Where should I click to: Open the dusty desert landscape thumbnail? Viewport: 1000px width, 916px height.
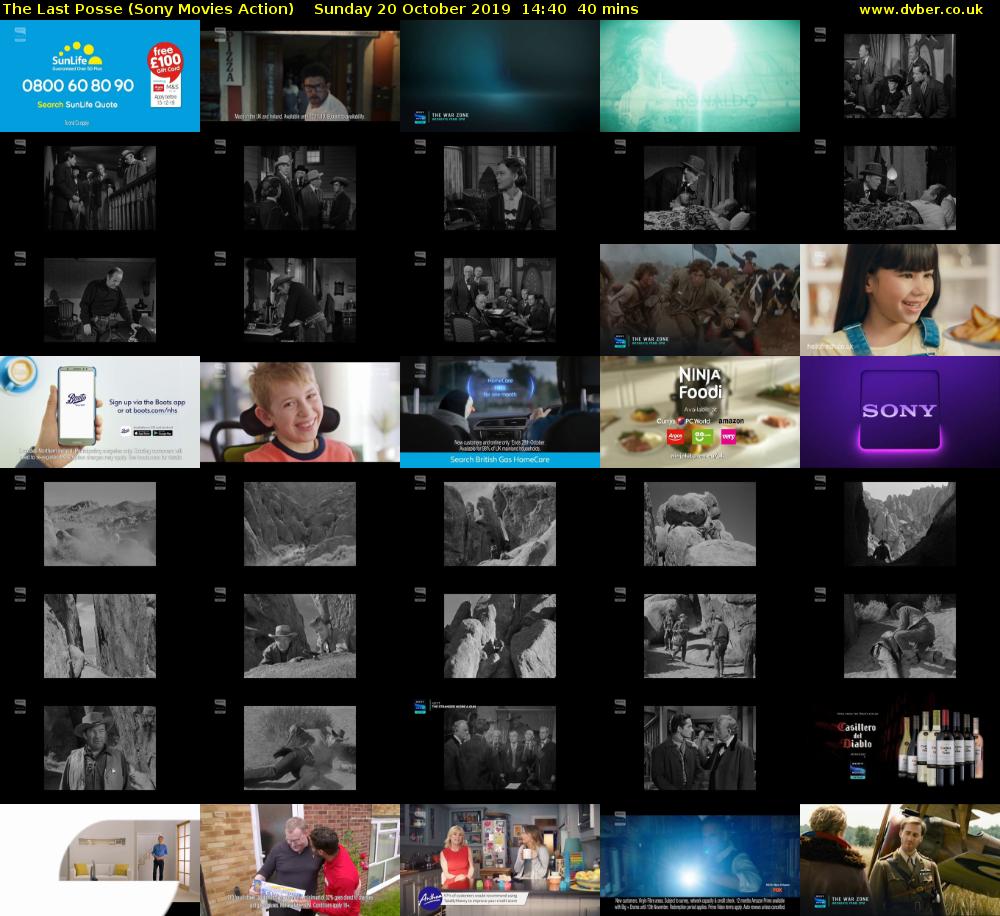(100, 524)
